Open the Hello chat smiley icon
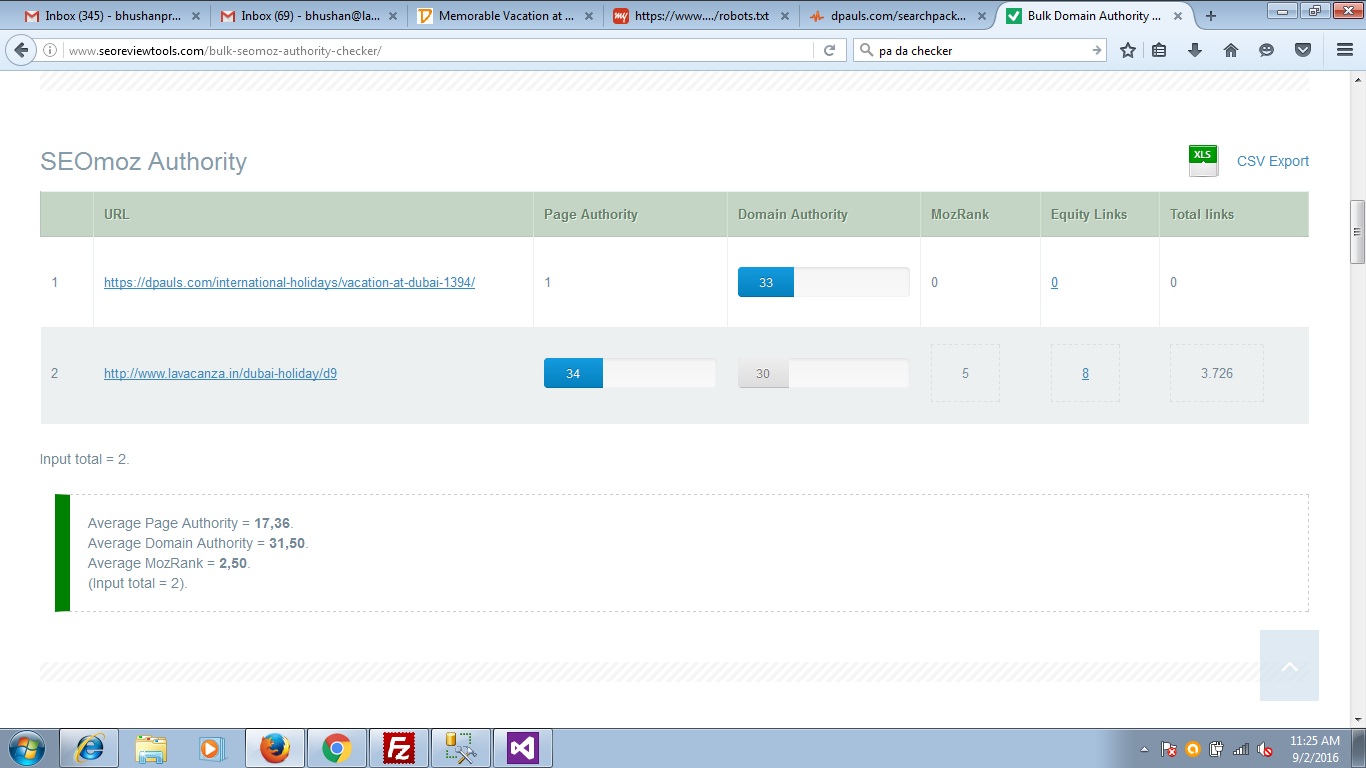 [x=1267, y=50]
